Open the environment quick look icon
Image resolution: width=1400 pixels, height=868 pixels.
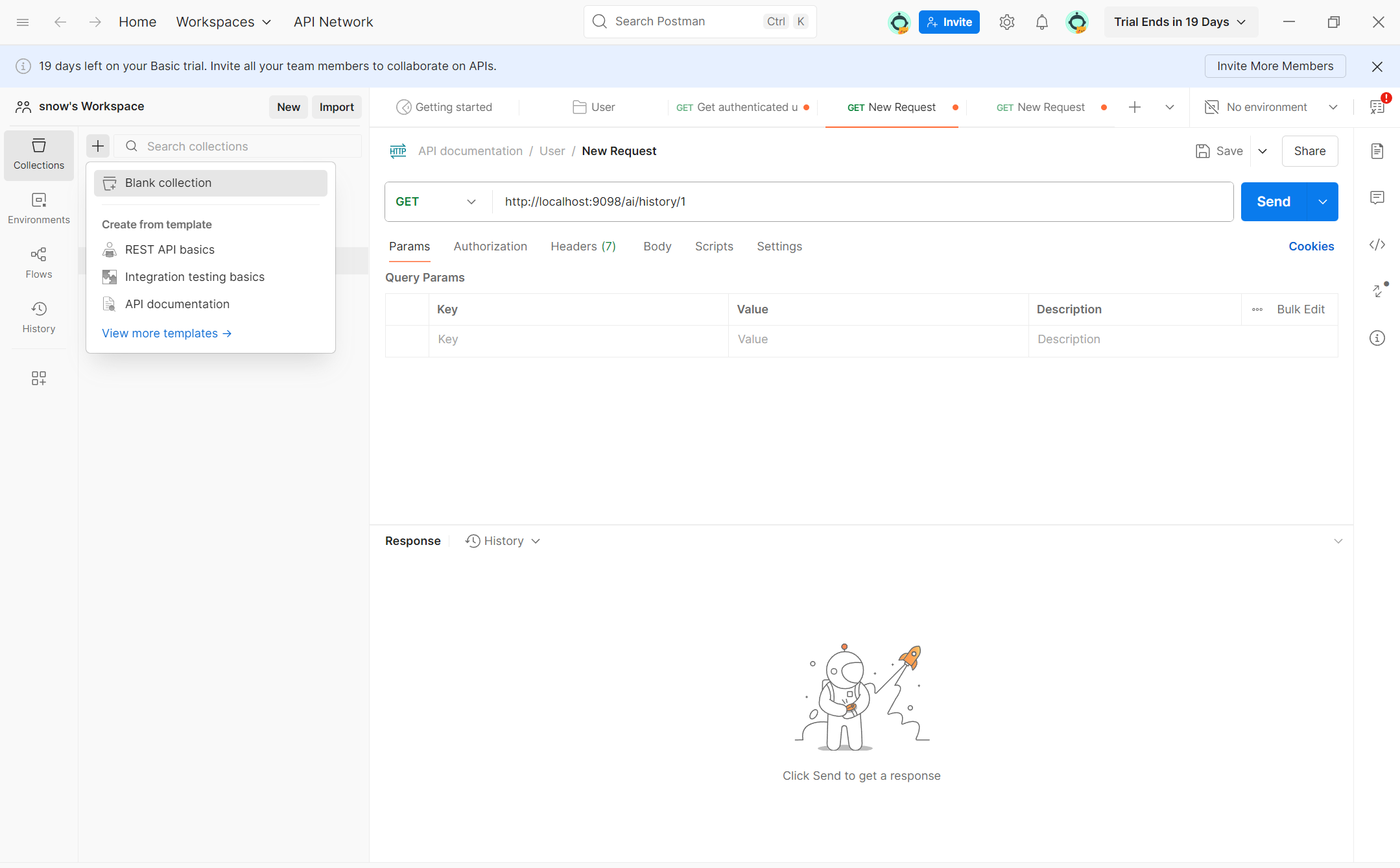[1377, 107]
